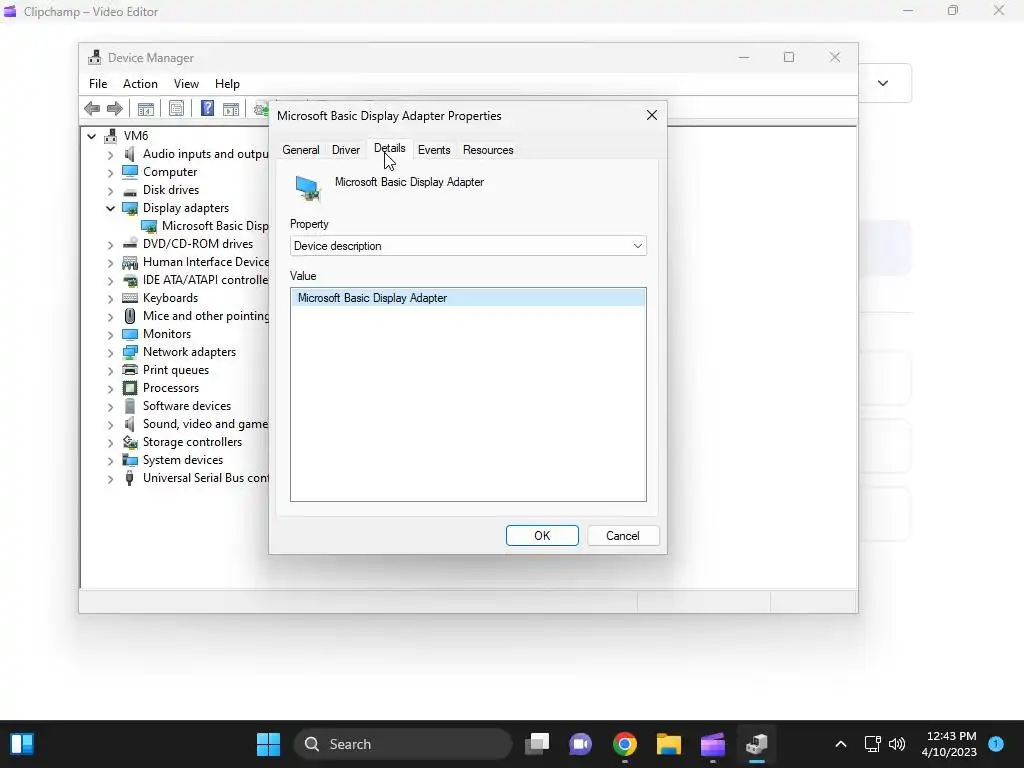This screenshot has width=1024, height=768.
Task: Select Microsoft Basic Display Adapter value row
Action: 468,298
